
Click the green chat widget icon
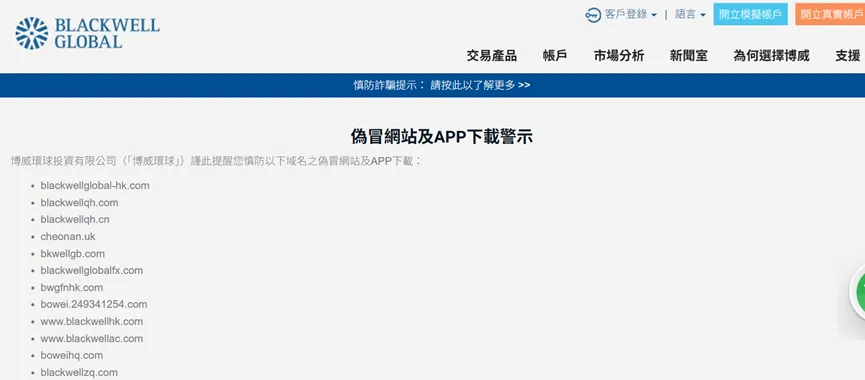click(859, 291)
